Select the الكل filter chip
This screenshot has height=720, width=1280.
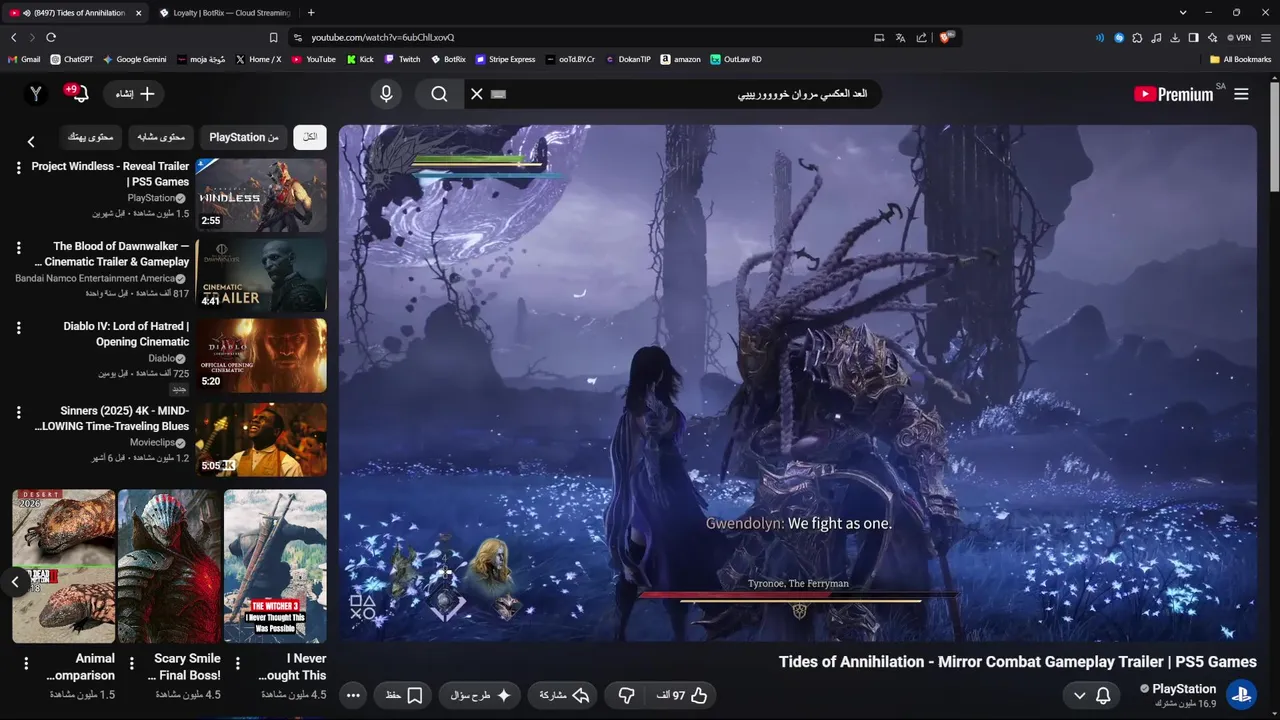pos(310,137)
